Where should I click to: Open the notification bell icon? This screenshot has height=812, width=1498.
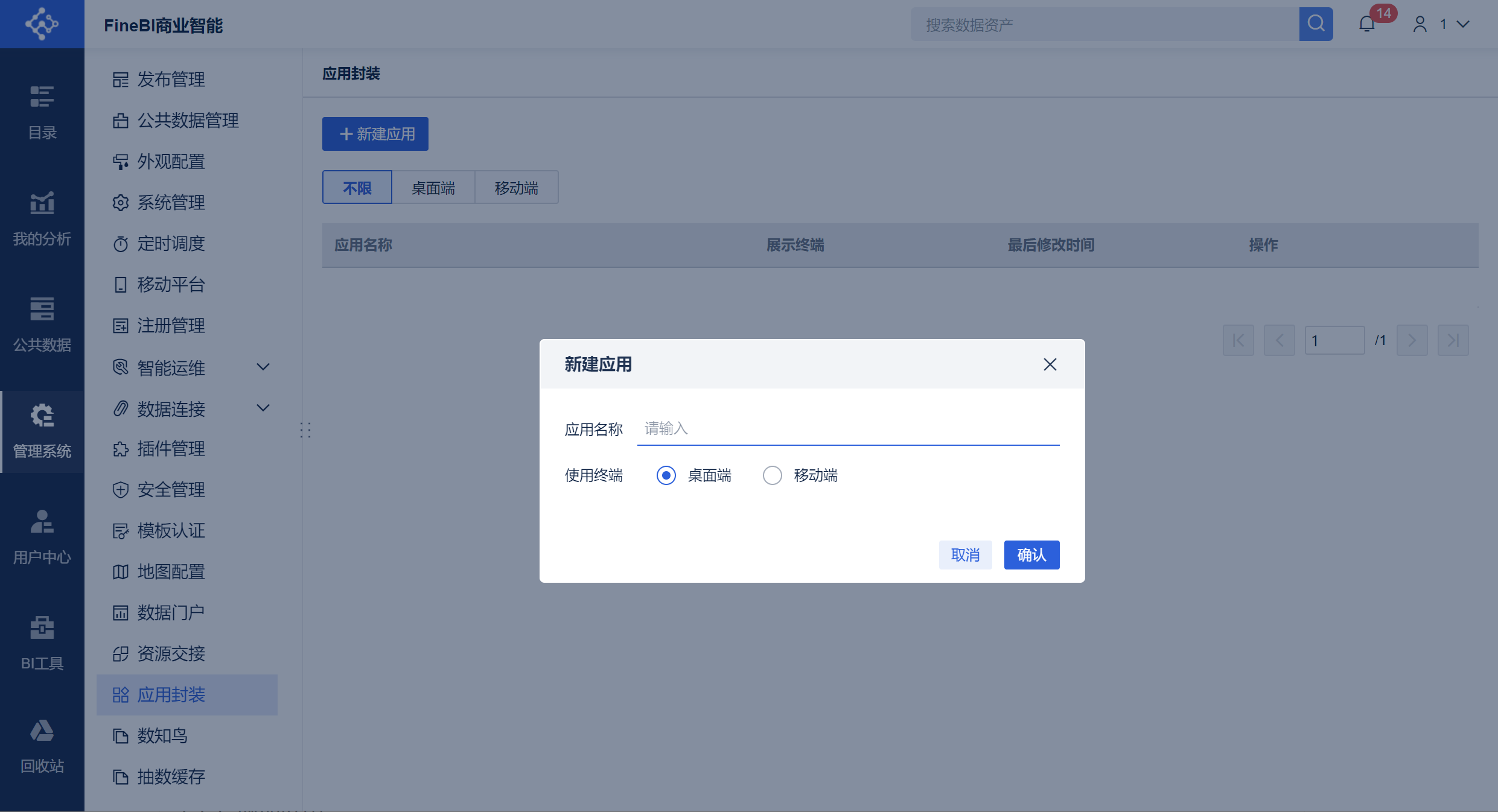coord(1367,24)
